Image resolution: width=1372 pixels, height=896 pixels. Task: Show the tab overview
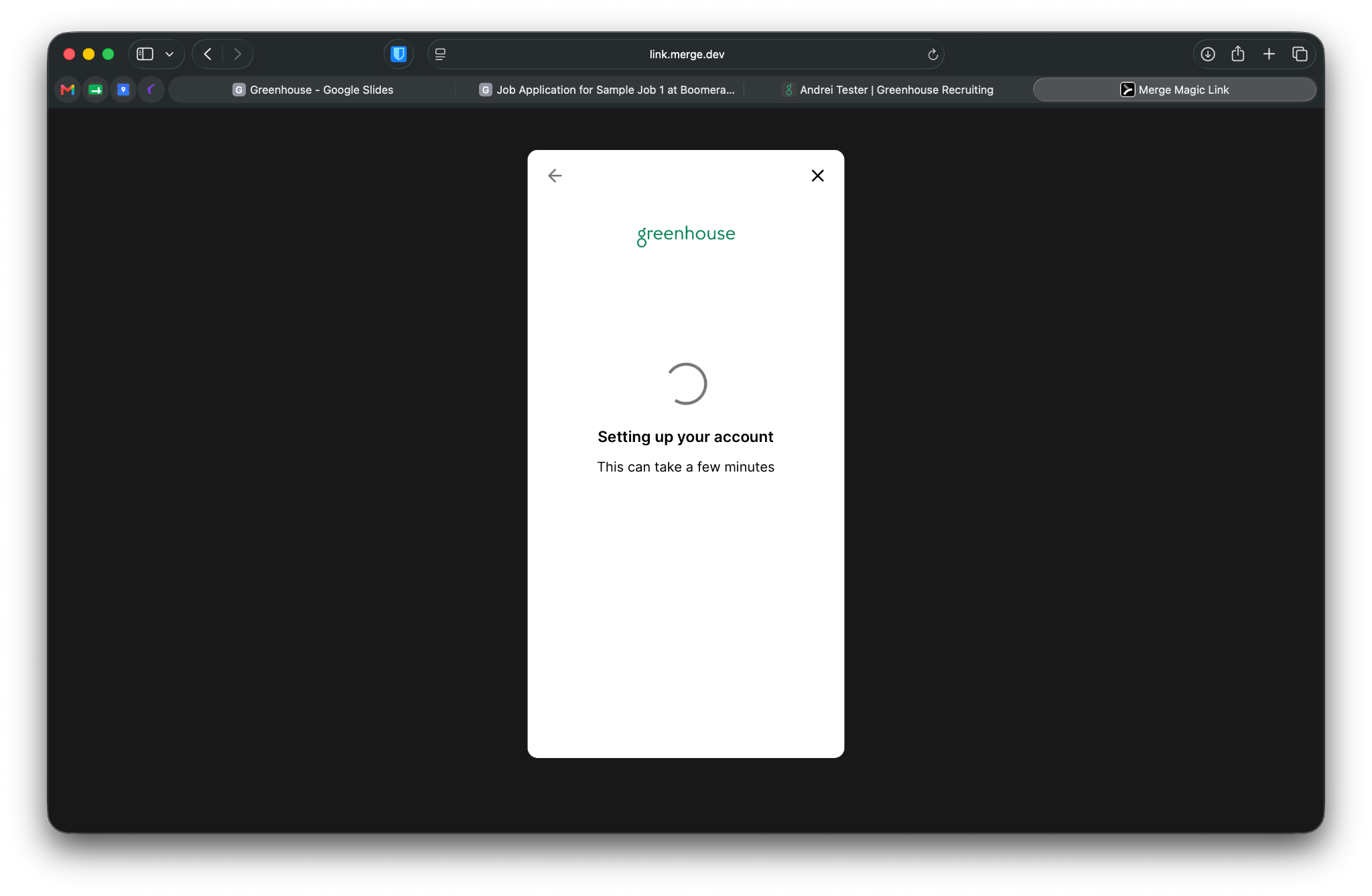tap(1300, 54)
